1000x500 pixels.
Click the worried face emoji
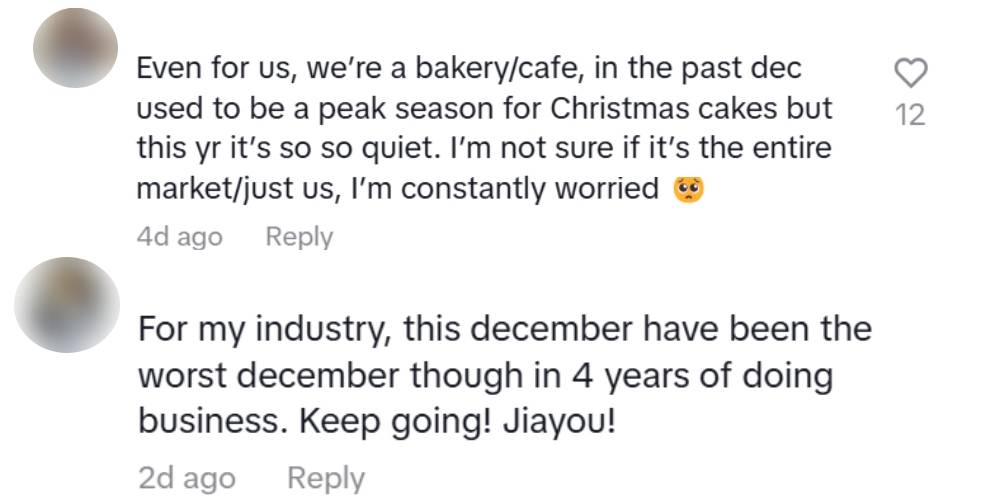(690, 188)
